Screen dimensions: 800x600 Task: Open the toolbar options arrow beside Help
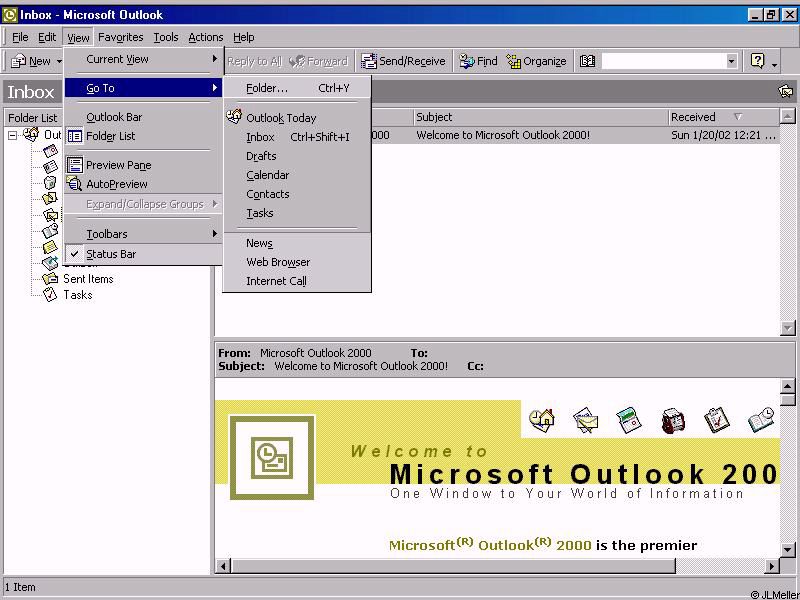[x=774, y=63]
